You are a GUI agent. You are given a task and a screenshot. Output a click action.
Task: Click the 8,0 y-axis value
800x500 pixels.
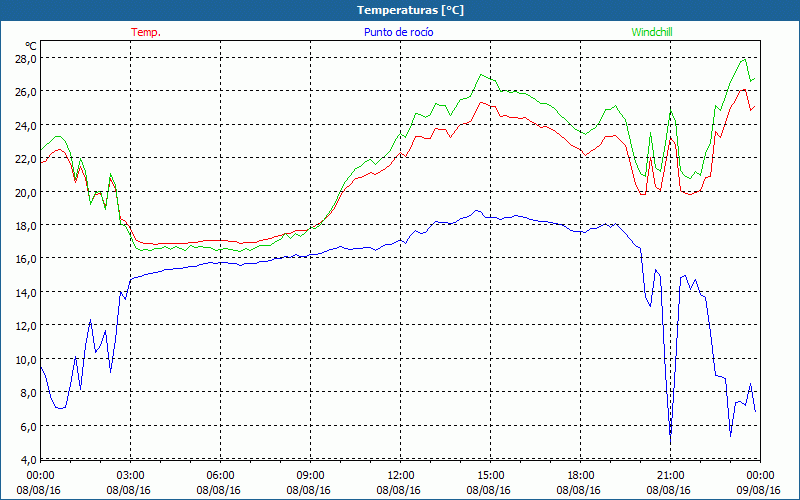pos(28,393)
